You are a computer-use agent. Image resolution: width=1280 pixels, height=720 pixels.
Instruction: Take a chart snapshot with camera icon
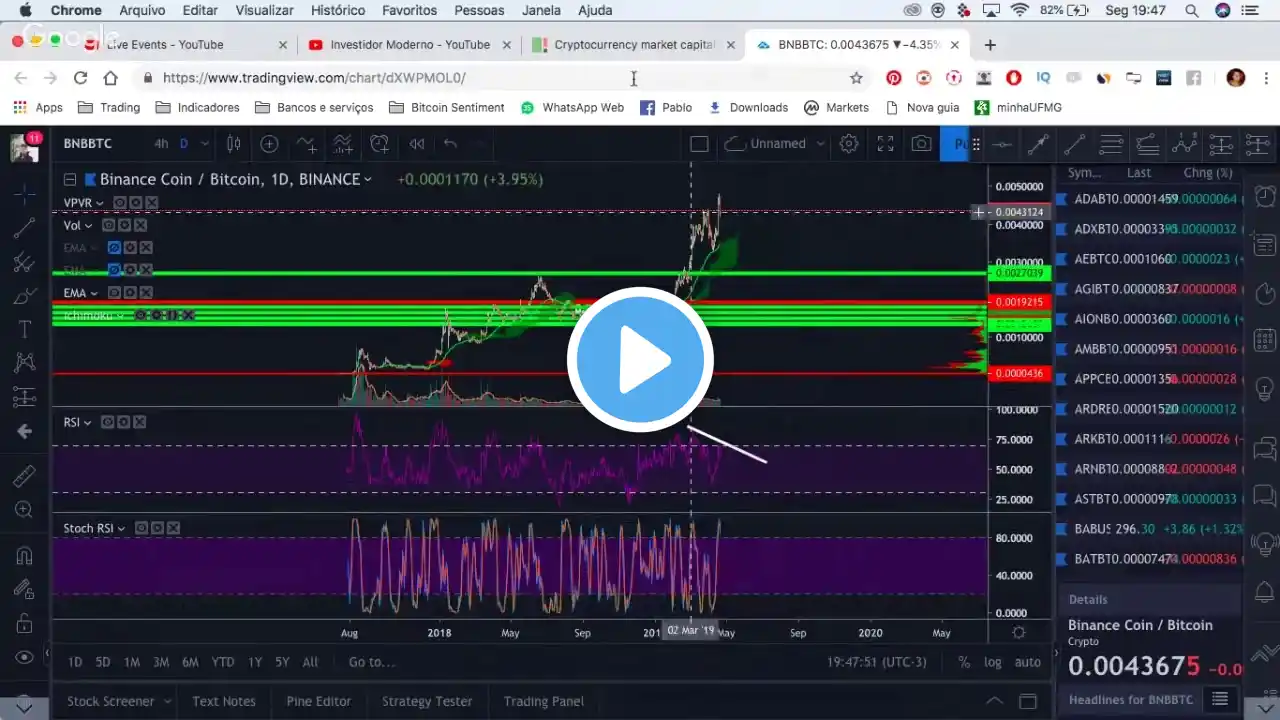click(x=921, y=144)
